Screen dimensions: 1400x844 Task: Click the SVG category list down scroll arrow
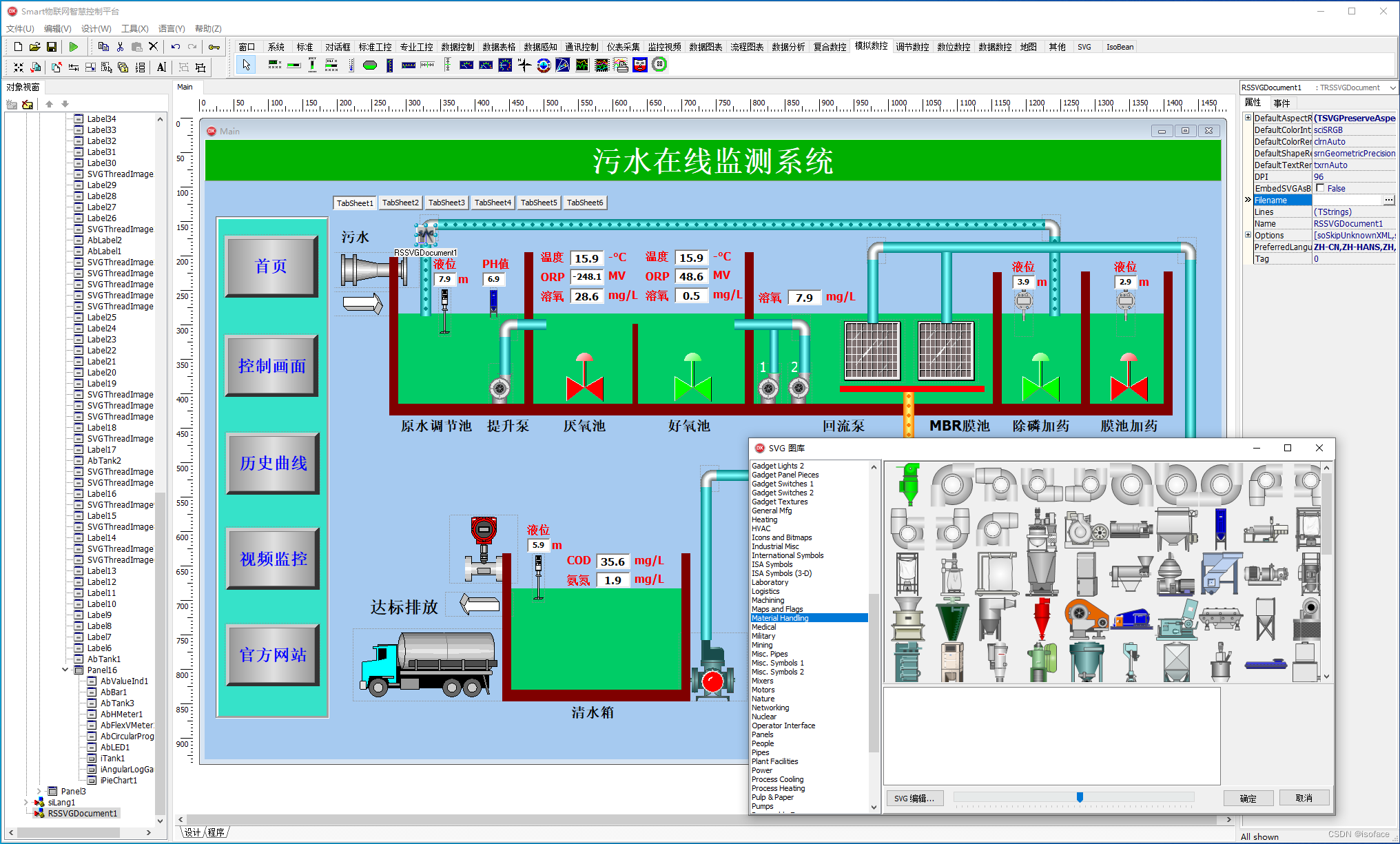(x=874, y=807)
